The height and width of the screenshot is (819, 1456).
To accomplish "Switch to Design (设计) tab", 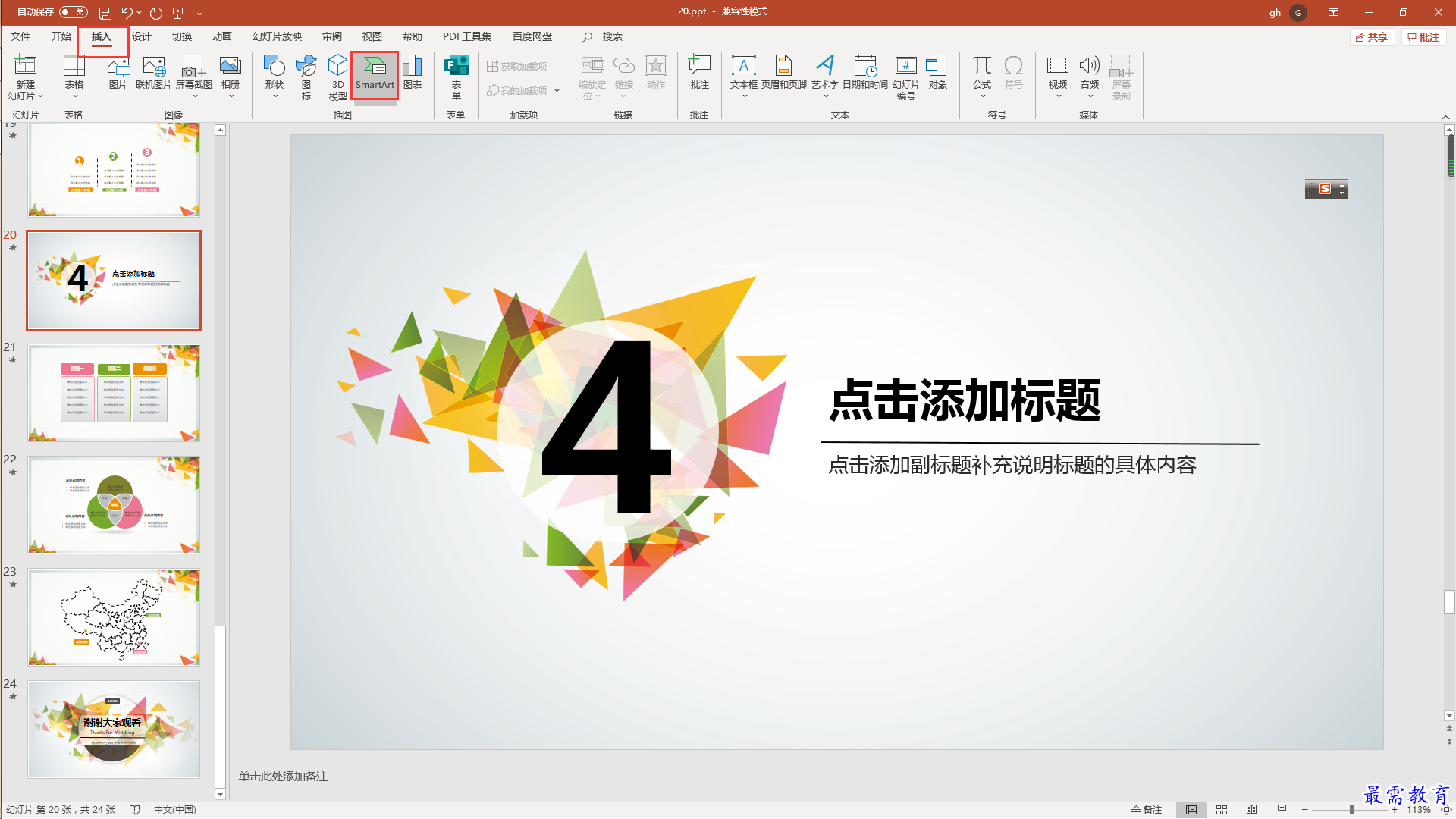I will 142,36.
